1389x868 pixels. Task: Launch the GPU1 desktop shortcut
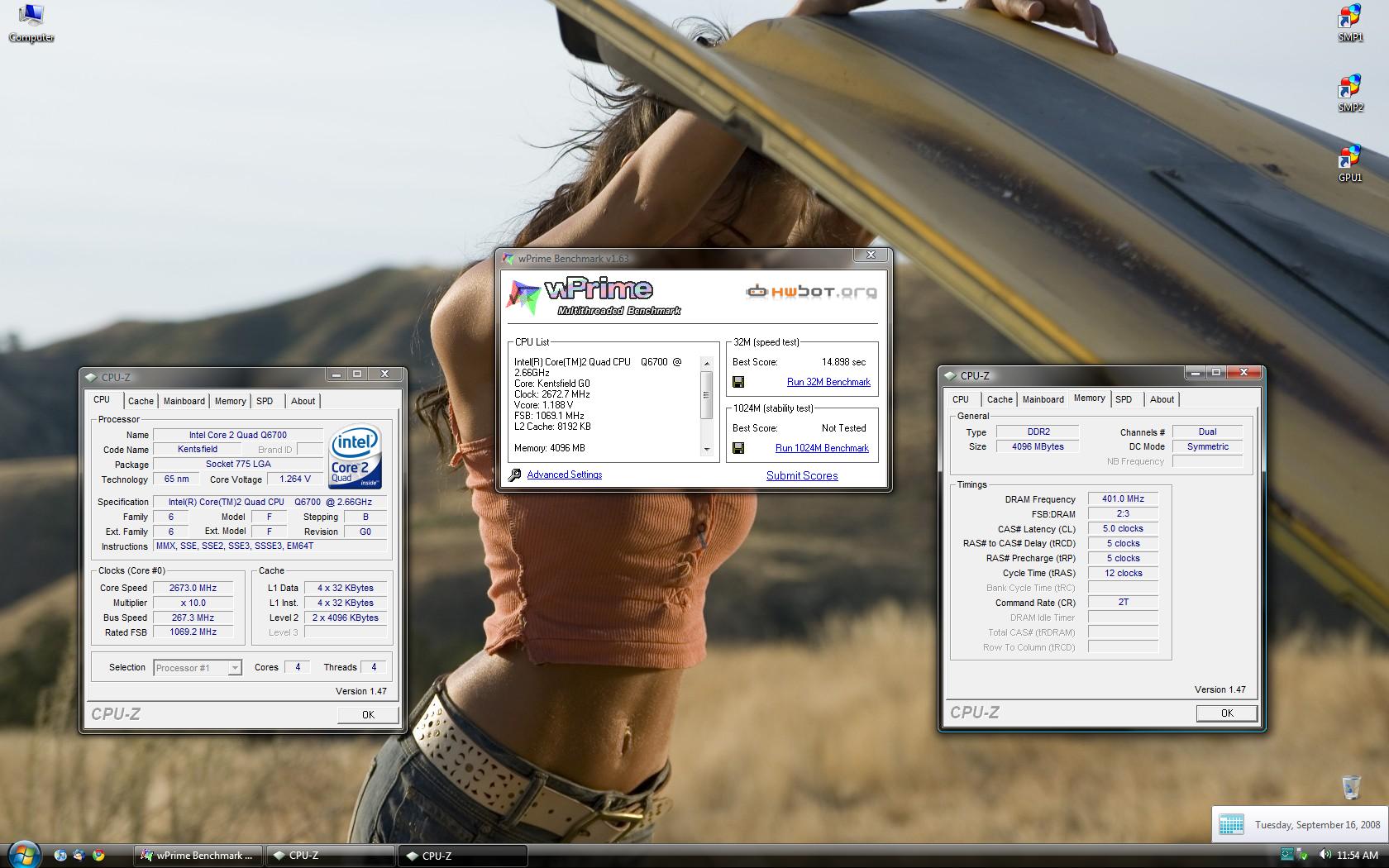tap(1350, 163)
